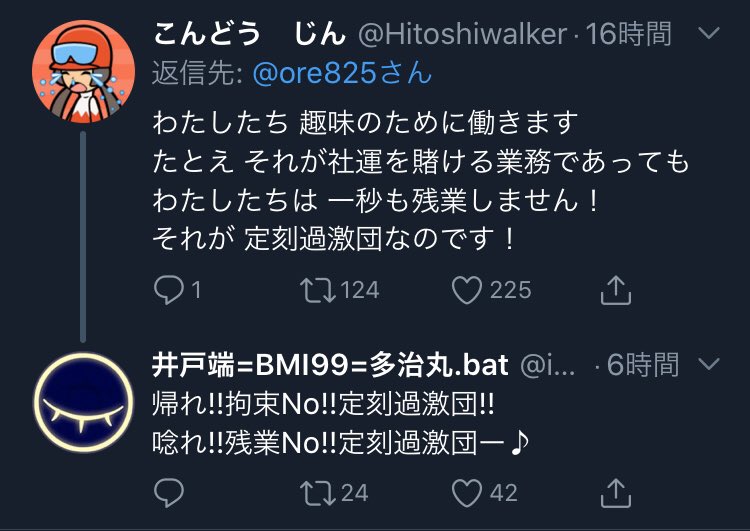Viewport: 750px width, 531px height.
Task: Open the @ore825さん mention link
Action: click(x=342, y=73)
